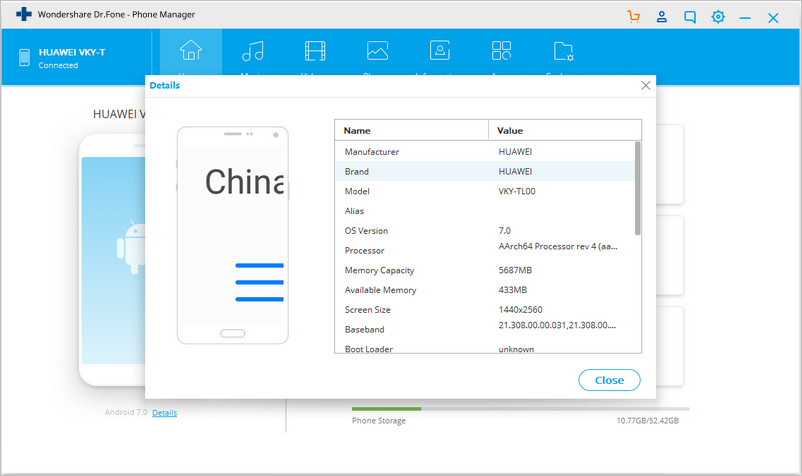Open the Home tab icon
802x476 pixels.
pyautogui.click(x=191, y=51)
